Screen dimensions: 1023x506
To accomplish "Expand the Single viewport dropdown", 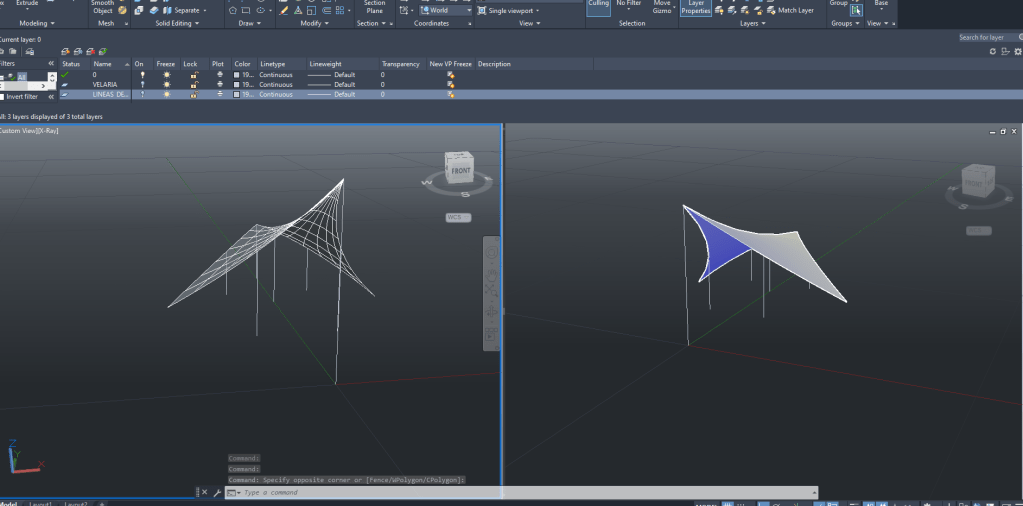I will tap(510, 11).
